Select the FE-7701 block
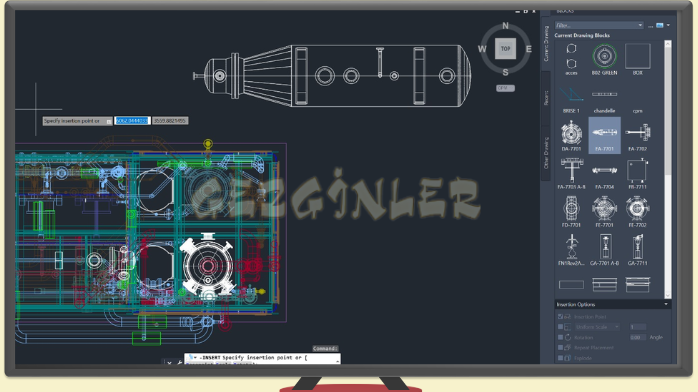The height and width of the screenshot is (392, 698). pos(604,212)
